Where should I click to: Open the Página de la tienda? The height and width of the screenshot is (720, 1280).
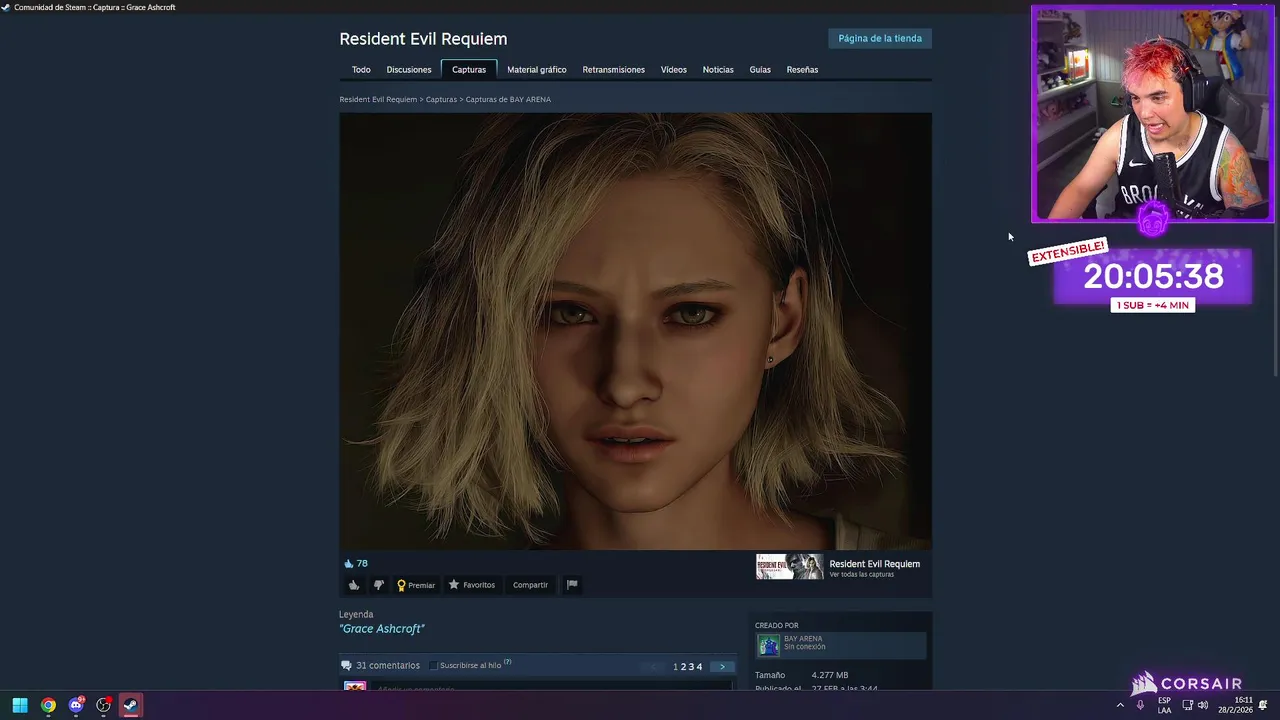pyautogui.click(x=880, y=38)
